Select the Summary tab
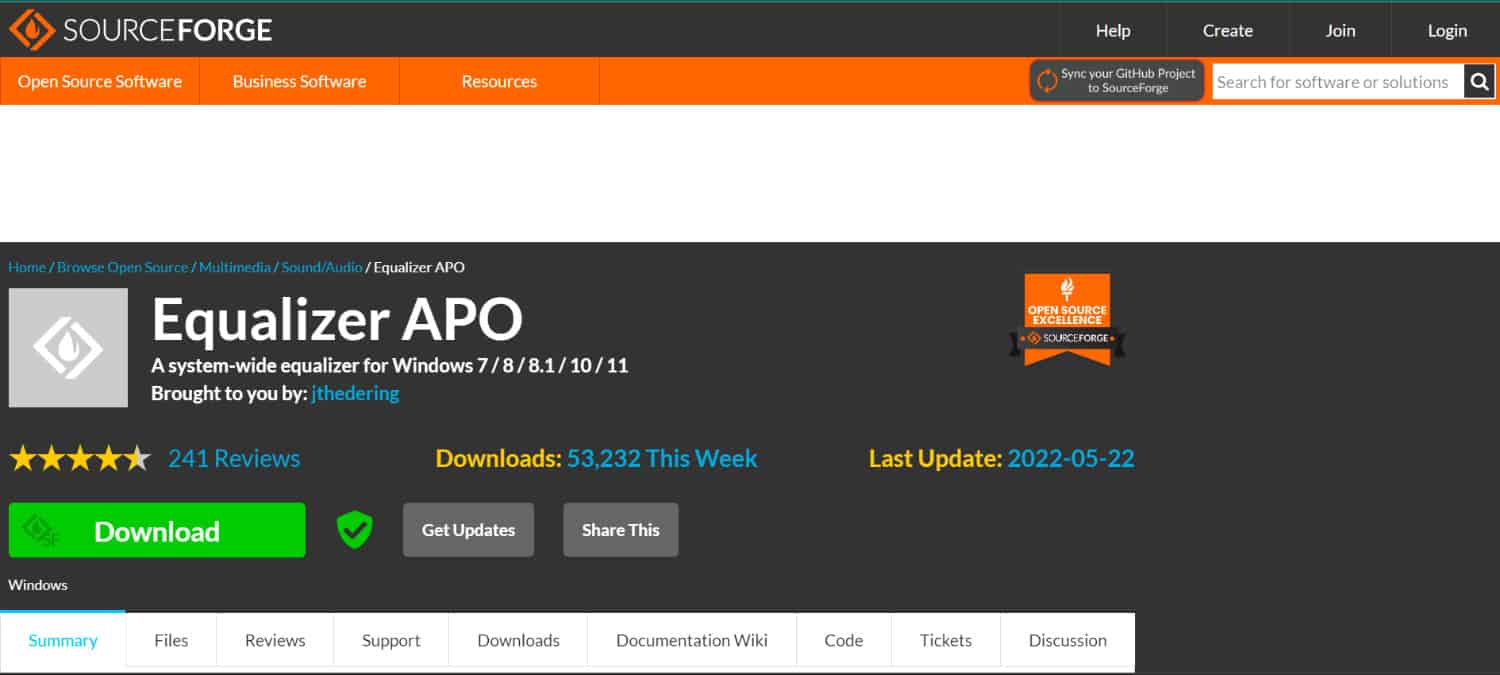This screenshot has width=1500, height=675. 63,640
